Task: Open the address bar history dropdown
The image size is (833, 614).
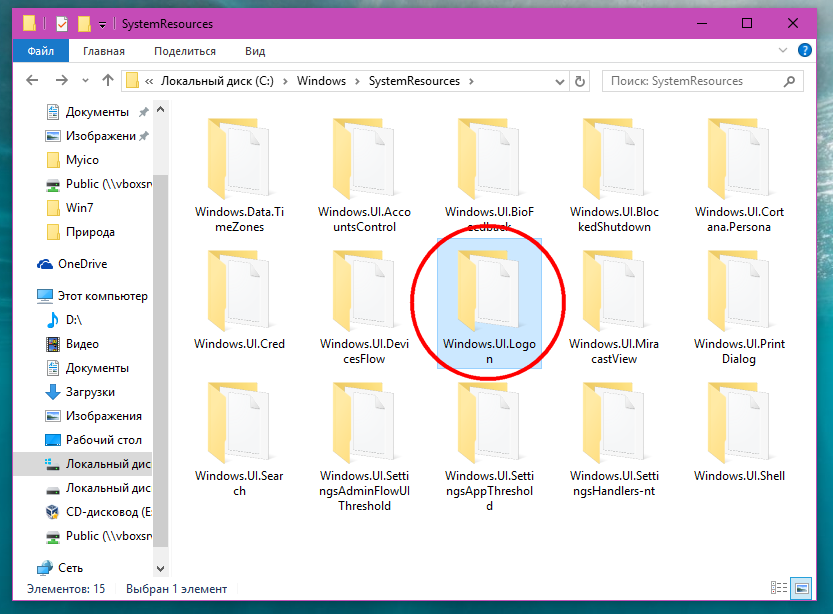Action: [x=559, y=81]
